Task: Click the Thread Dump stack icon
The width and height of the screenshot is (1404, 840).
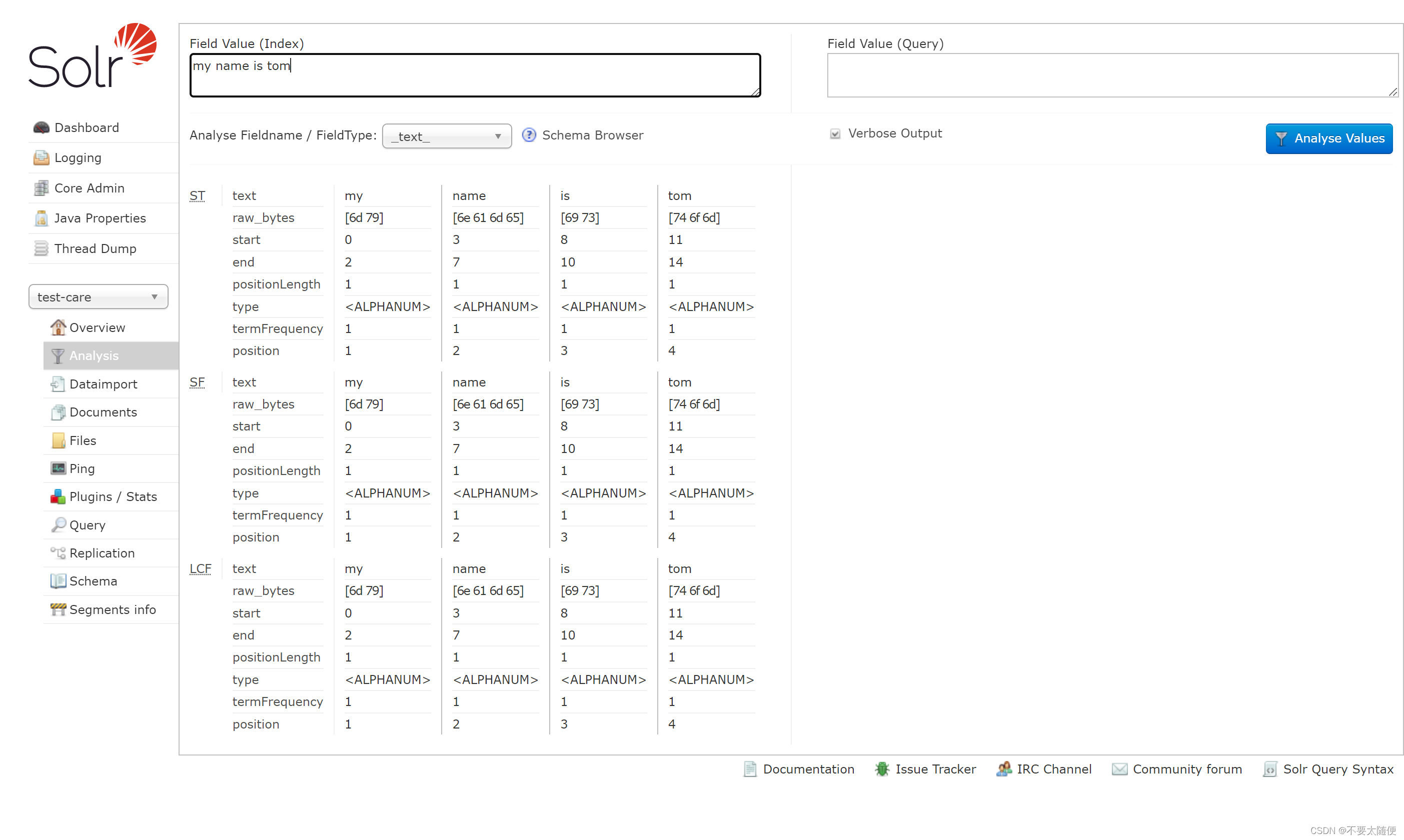Action: coord(41,248)
